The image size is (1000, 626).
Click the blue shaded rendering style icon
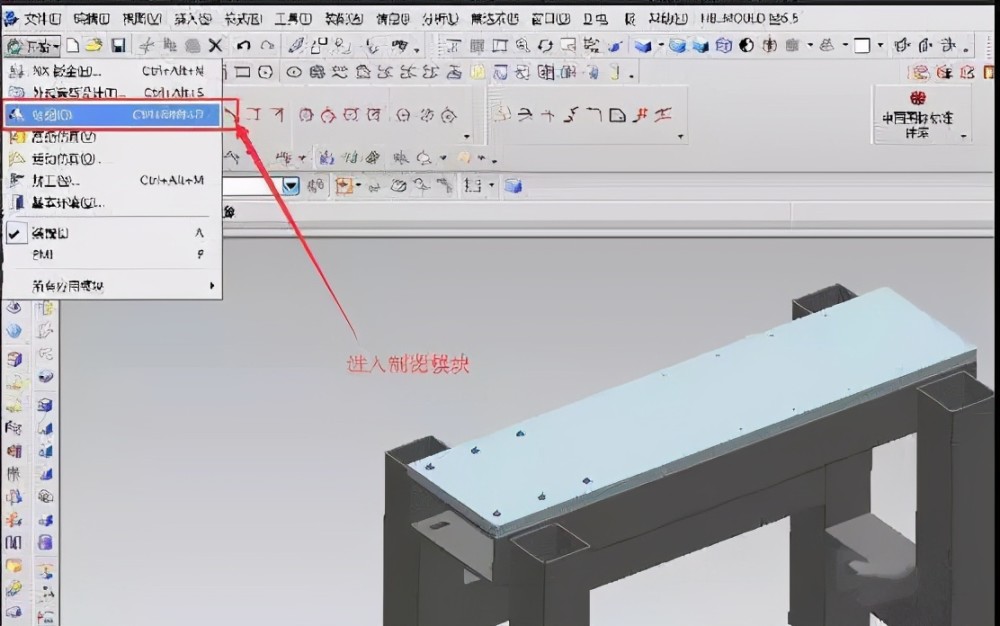tap(642, 45)
